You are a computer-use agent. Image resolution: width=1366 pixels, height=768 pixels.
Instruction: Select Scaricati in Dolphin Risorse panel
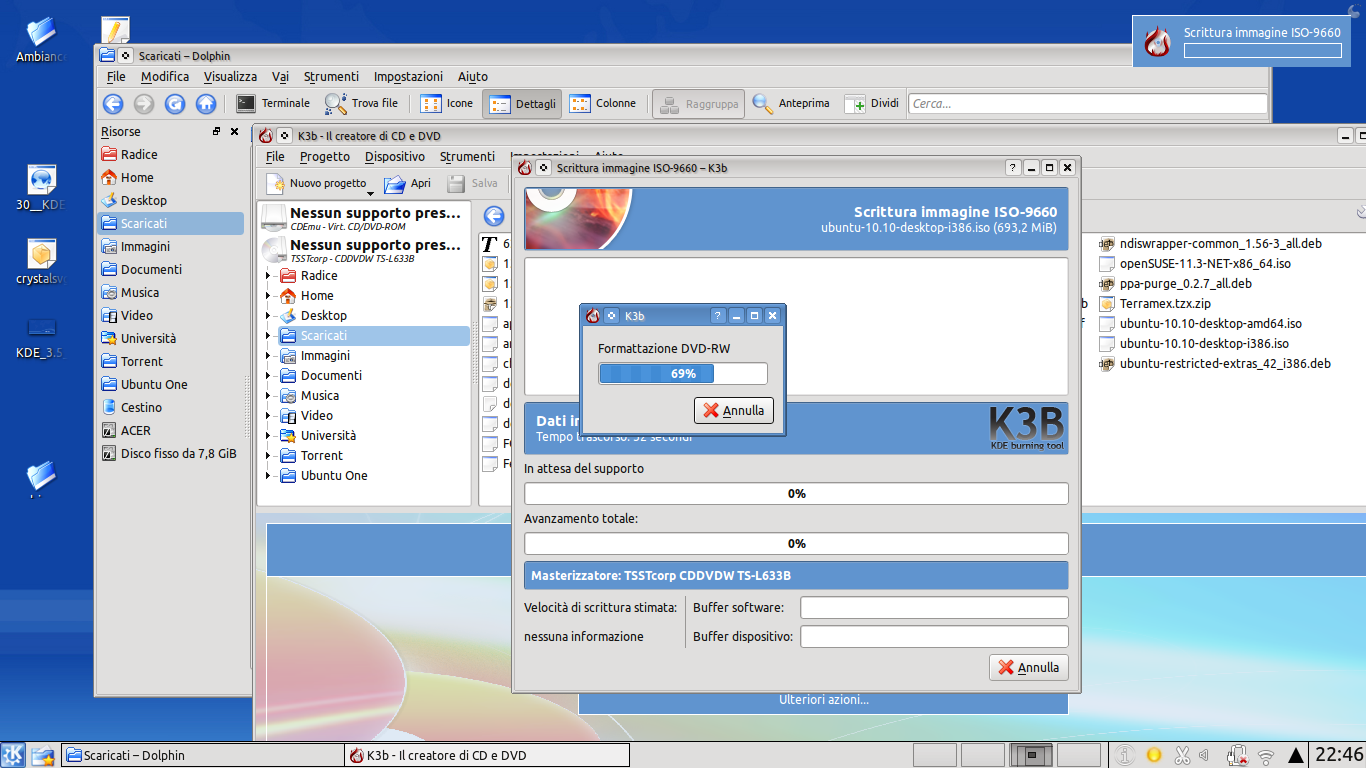(170, 223)
